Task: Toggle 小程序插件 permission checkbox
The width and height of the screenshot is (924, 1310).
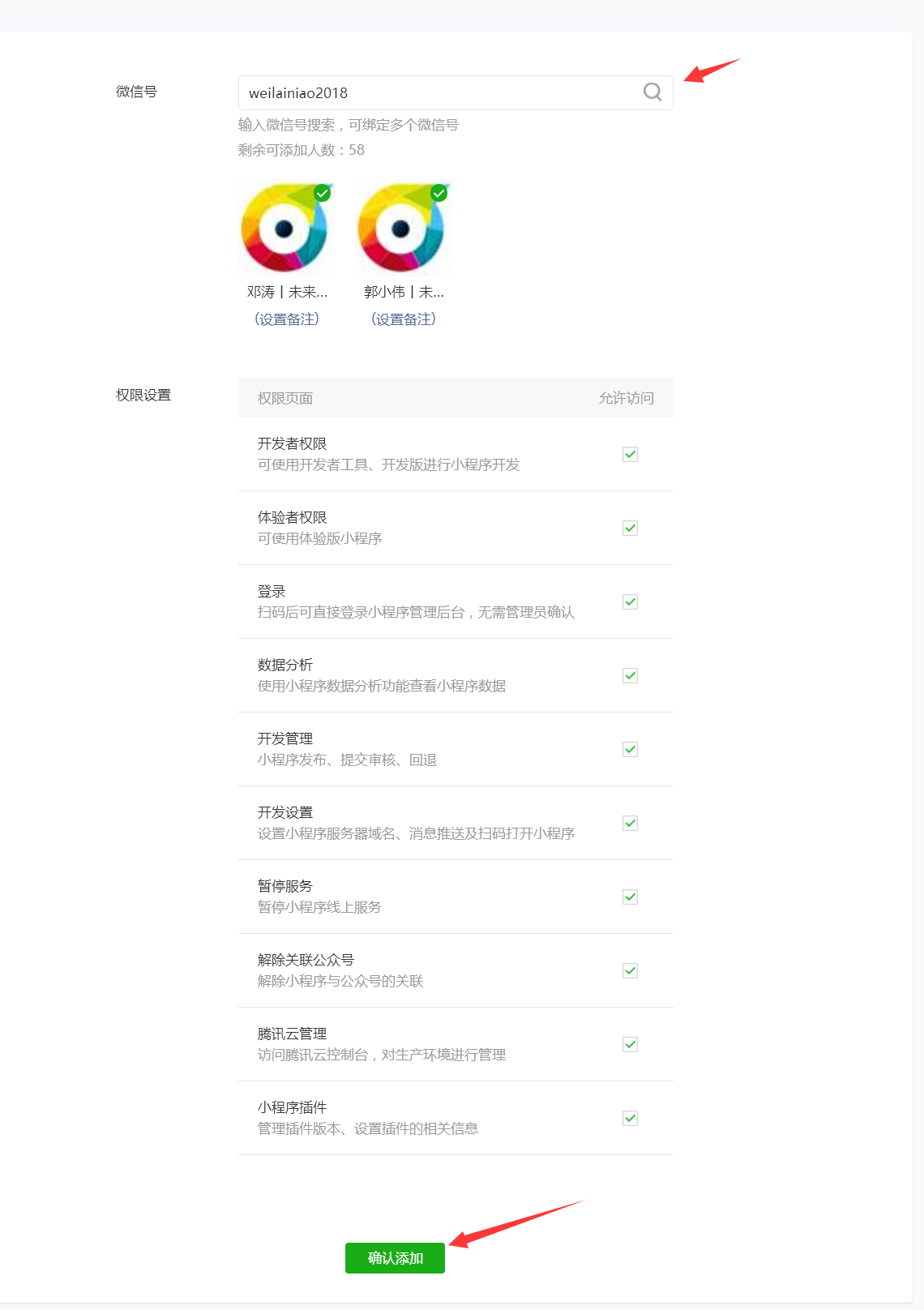Action: pyautogui.click(x=630, y=1118)
